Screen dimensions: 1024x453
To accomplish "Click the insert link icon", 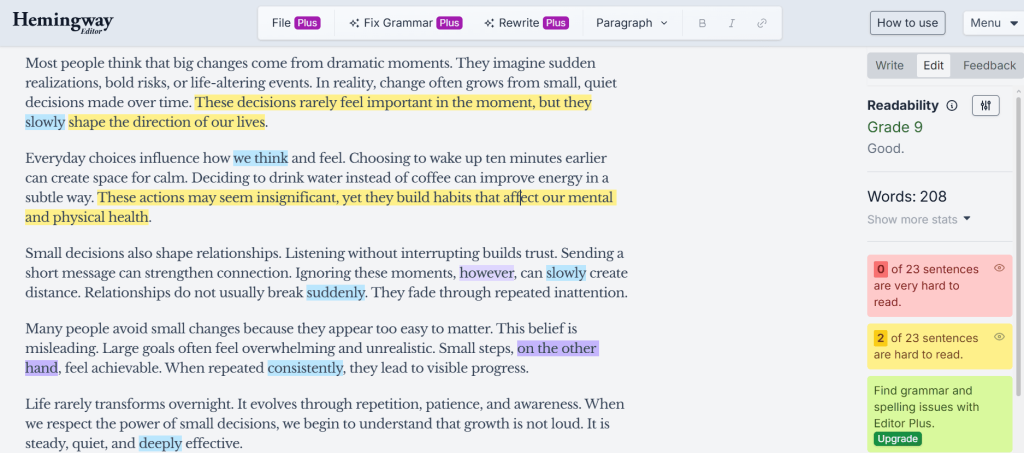I will 762,23.
